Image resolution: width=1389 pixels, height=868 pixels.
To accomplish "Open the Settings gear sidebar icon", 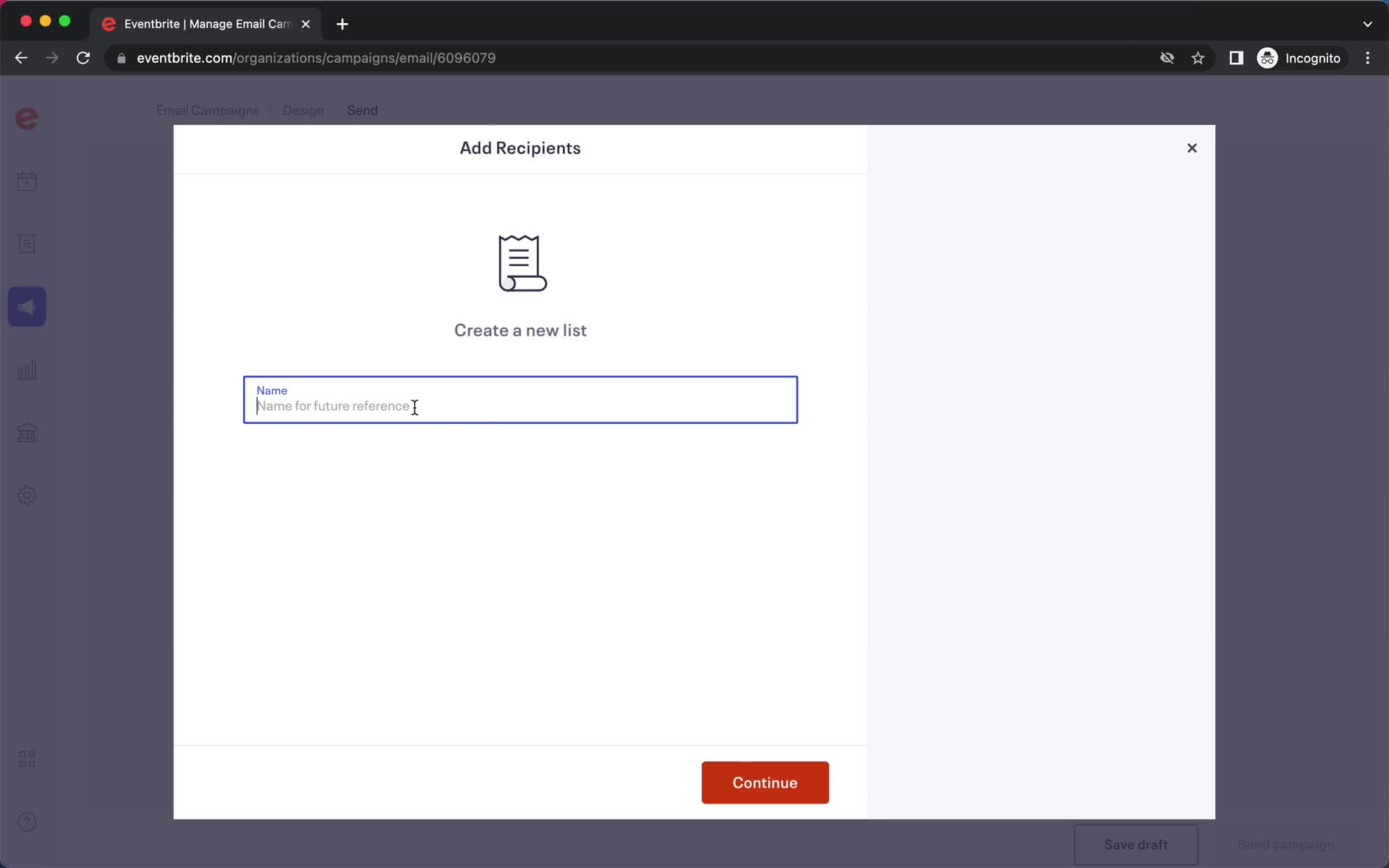I will click(27, 495).
